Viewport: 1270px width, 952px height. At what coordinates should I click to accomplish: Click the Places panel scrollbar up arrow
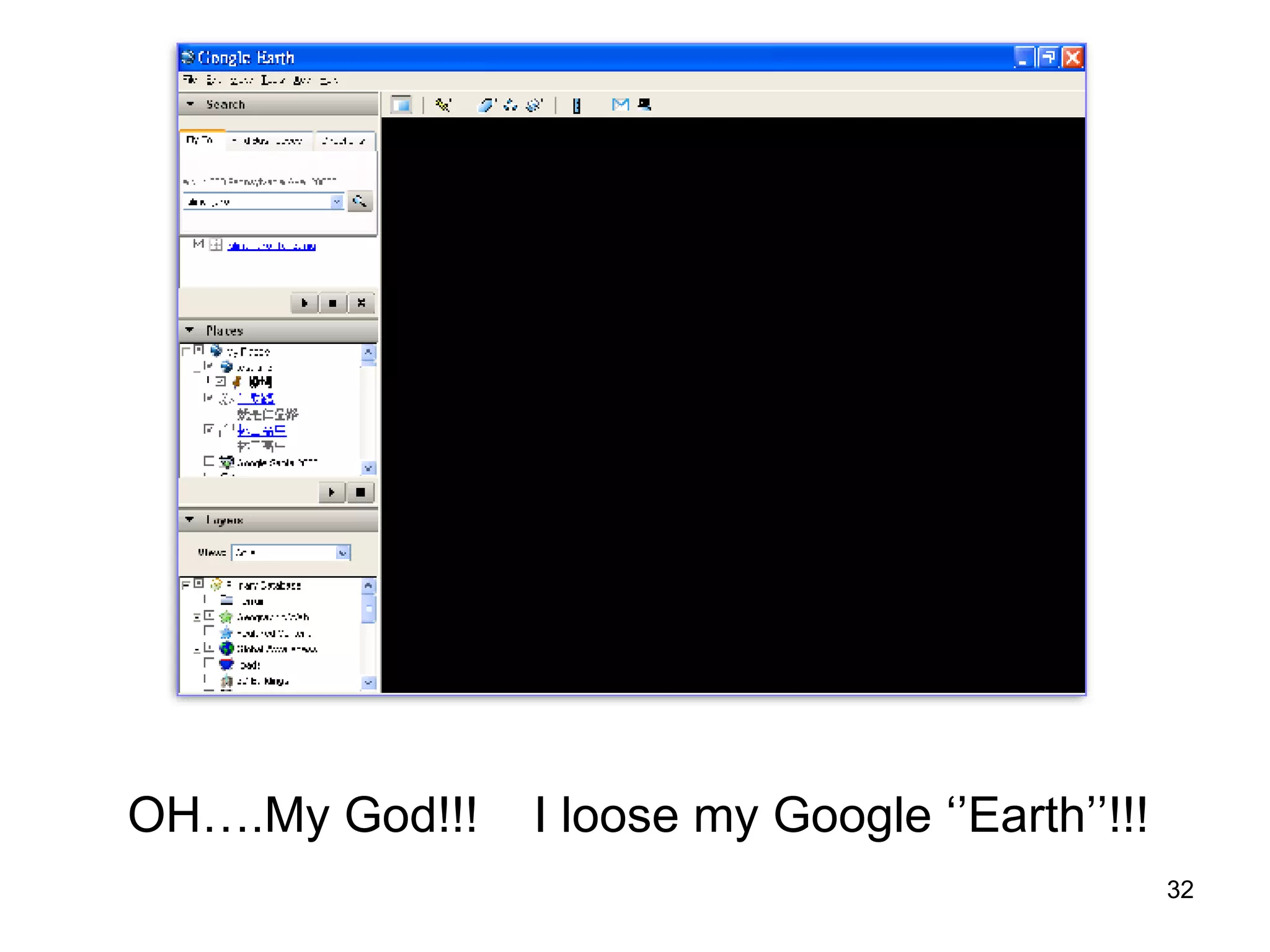(368, 351)
